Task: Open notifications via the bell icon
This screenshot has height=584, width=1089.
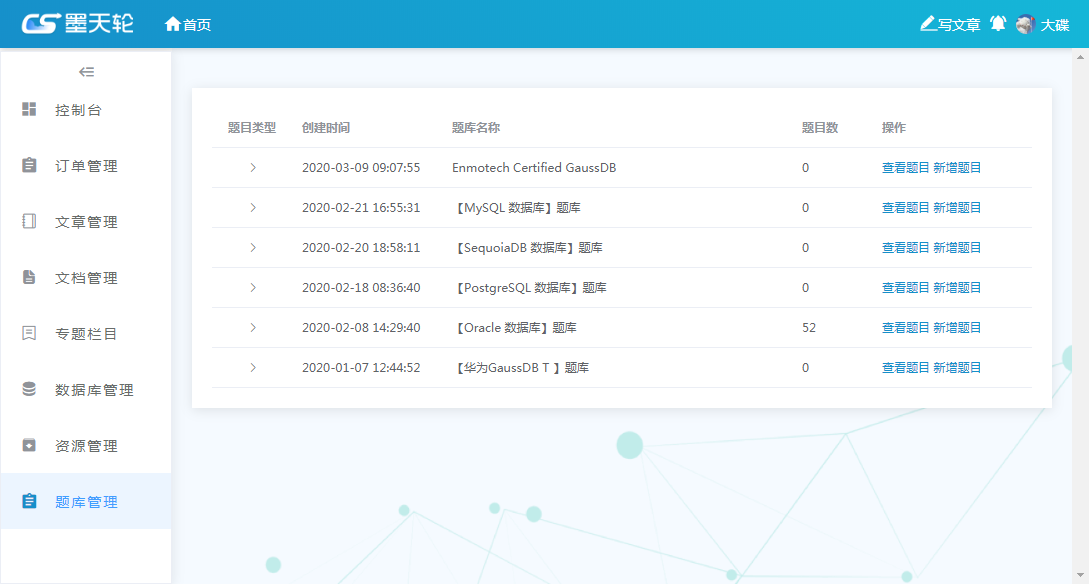Action: 997,24
